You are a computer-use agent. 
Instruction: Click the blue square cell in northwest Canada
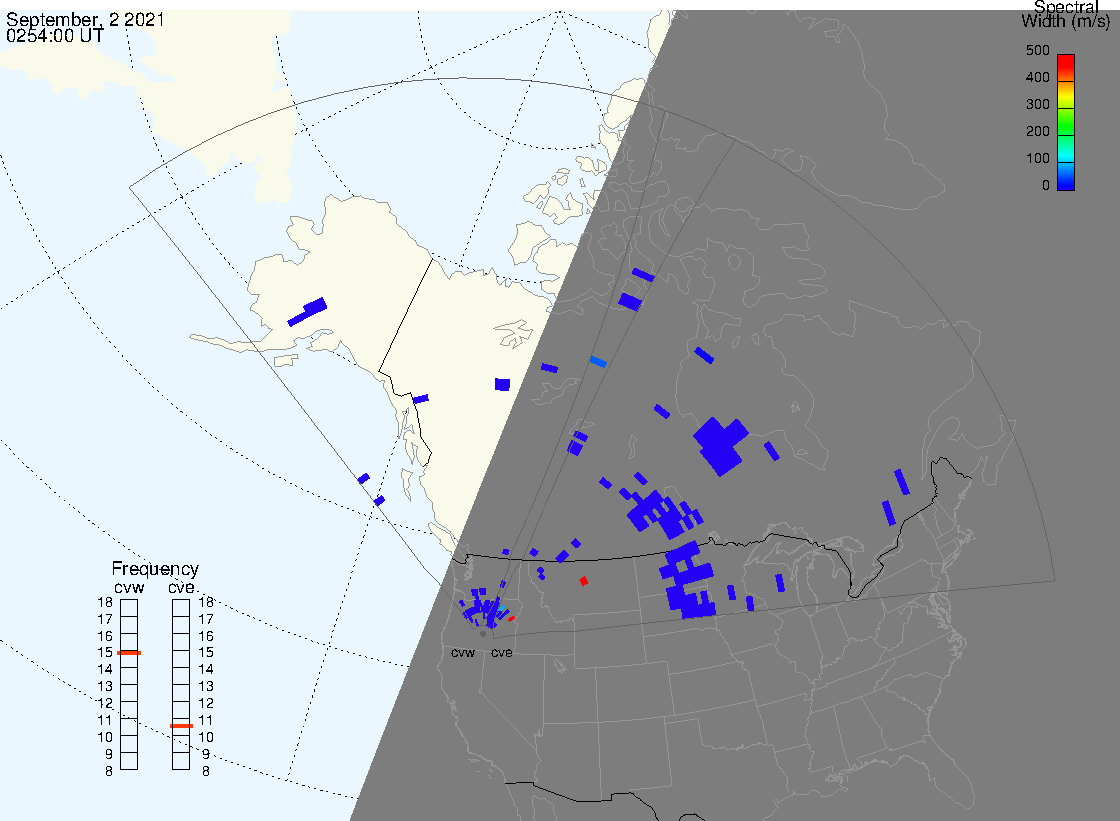pyautogui.click(x=503, y=384)
